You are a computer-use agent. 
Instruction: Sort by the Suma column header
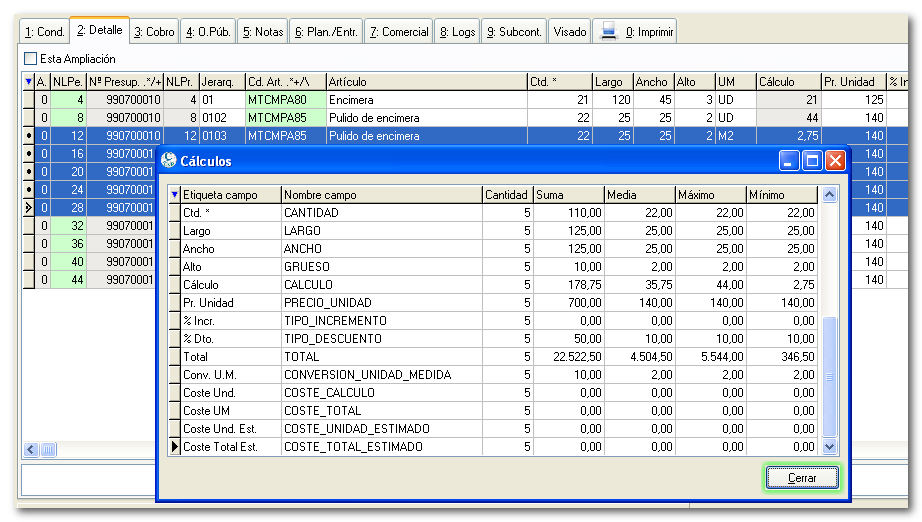[x=569, y=195]
